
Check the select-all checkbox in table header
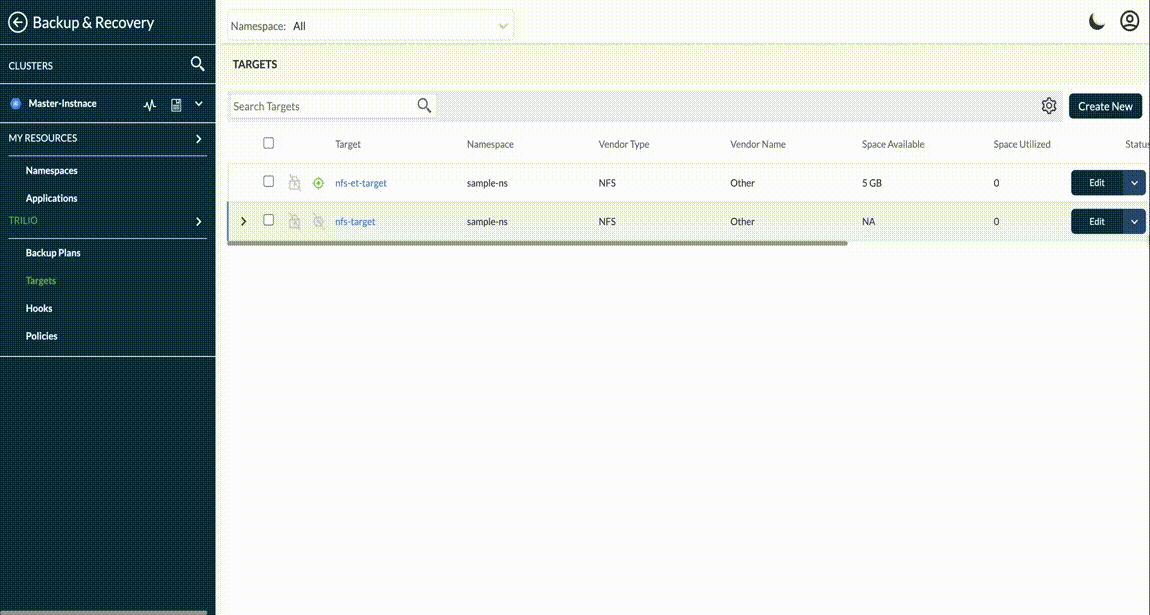coord(268,143)
